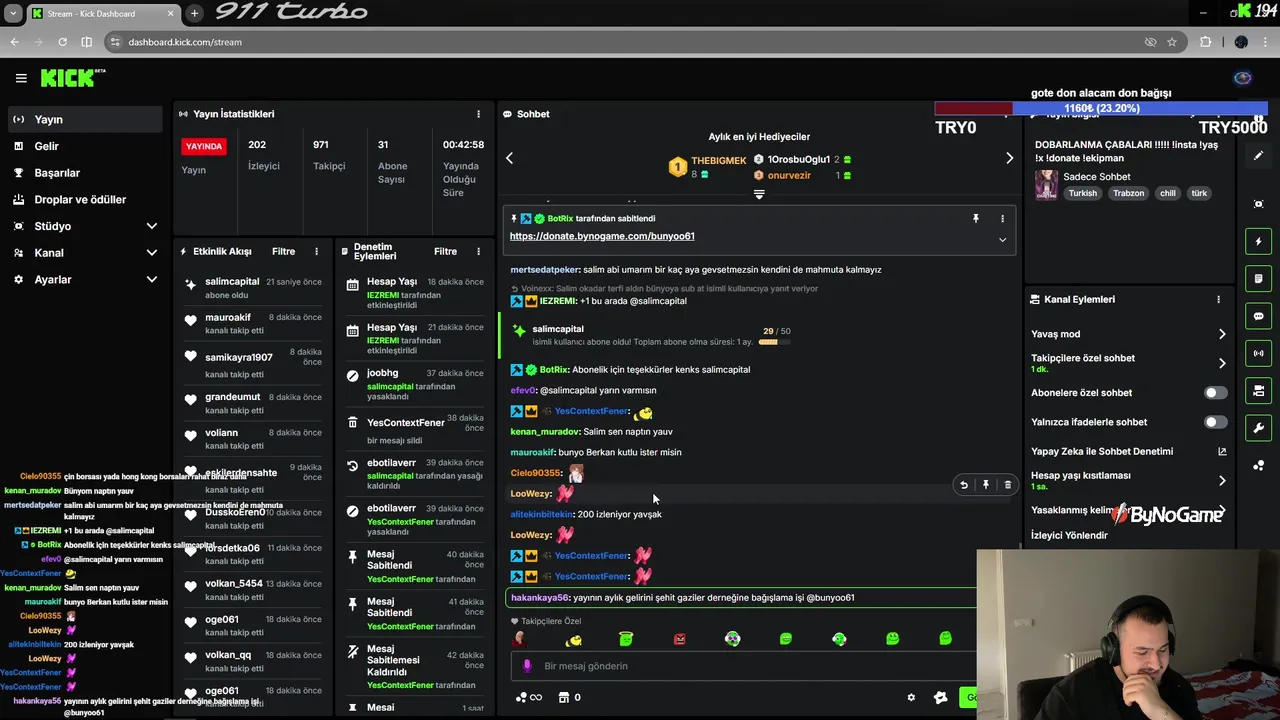Unpin the pinned chat message
1280x720 pixels.
coord(976,218)
